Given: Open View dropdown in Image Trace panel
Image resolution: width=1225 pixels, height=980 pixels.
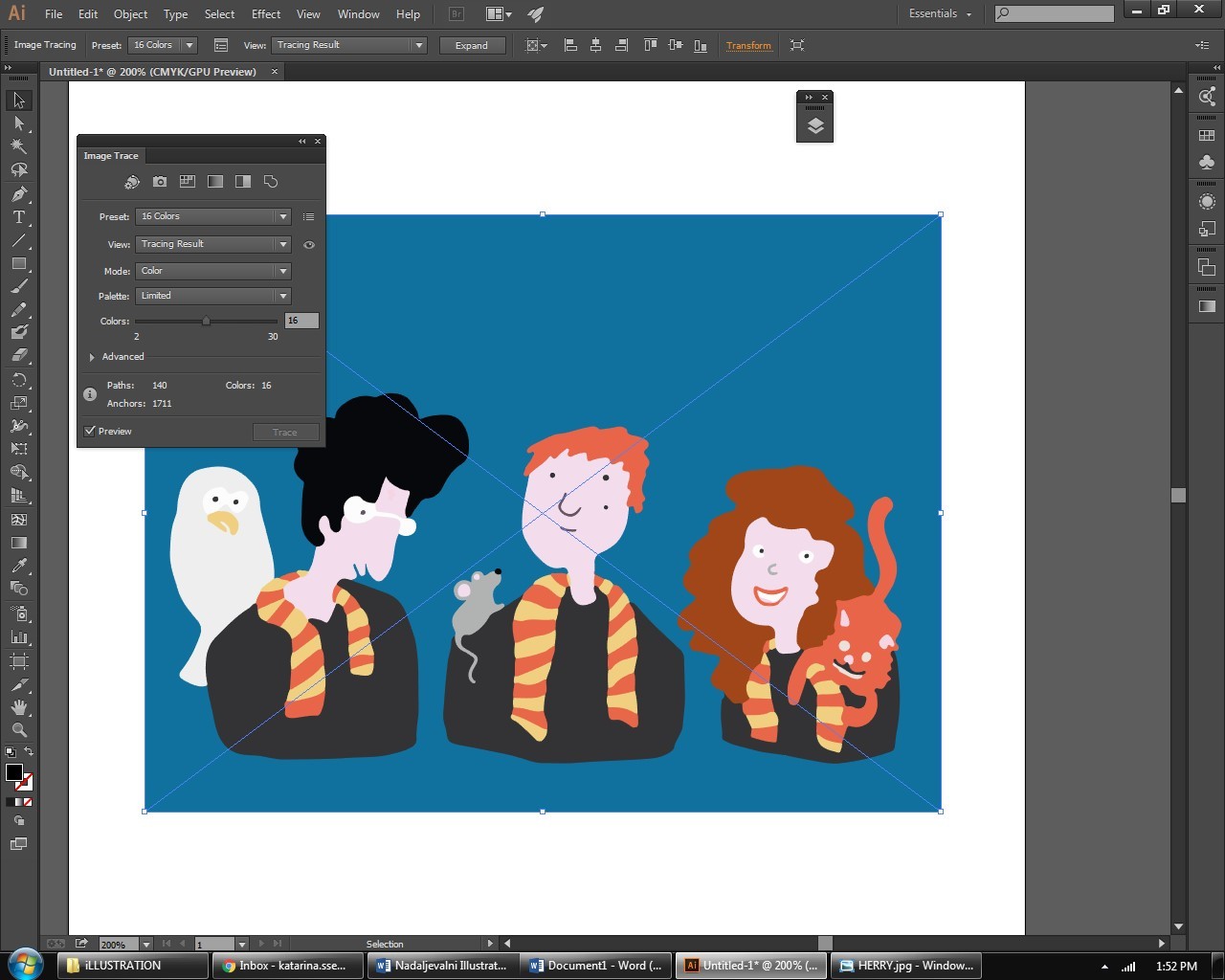Looking at the screenshot, I should (x=212, y=244).
